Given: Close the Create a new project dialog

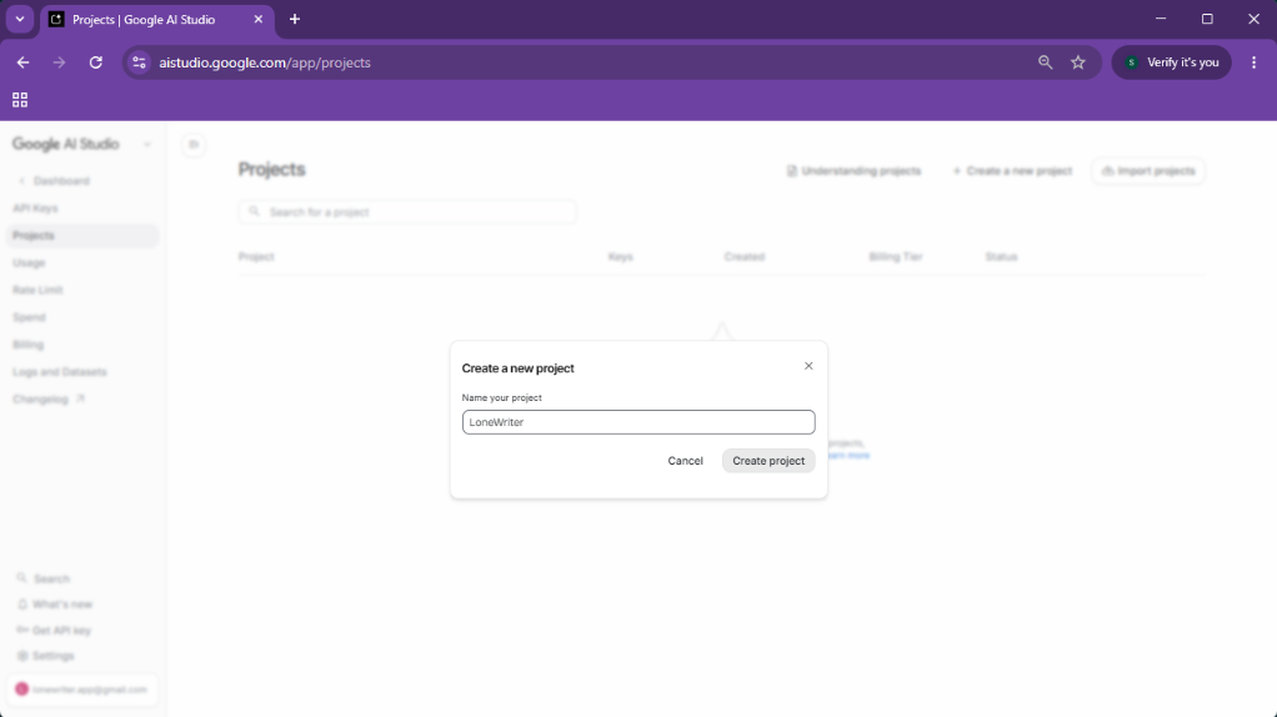Looking at the screenshot, I should point(808,366).
